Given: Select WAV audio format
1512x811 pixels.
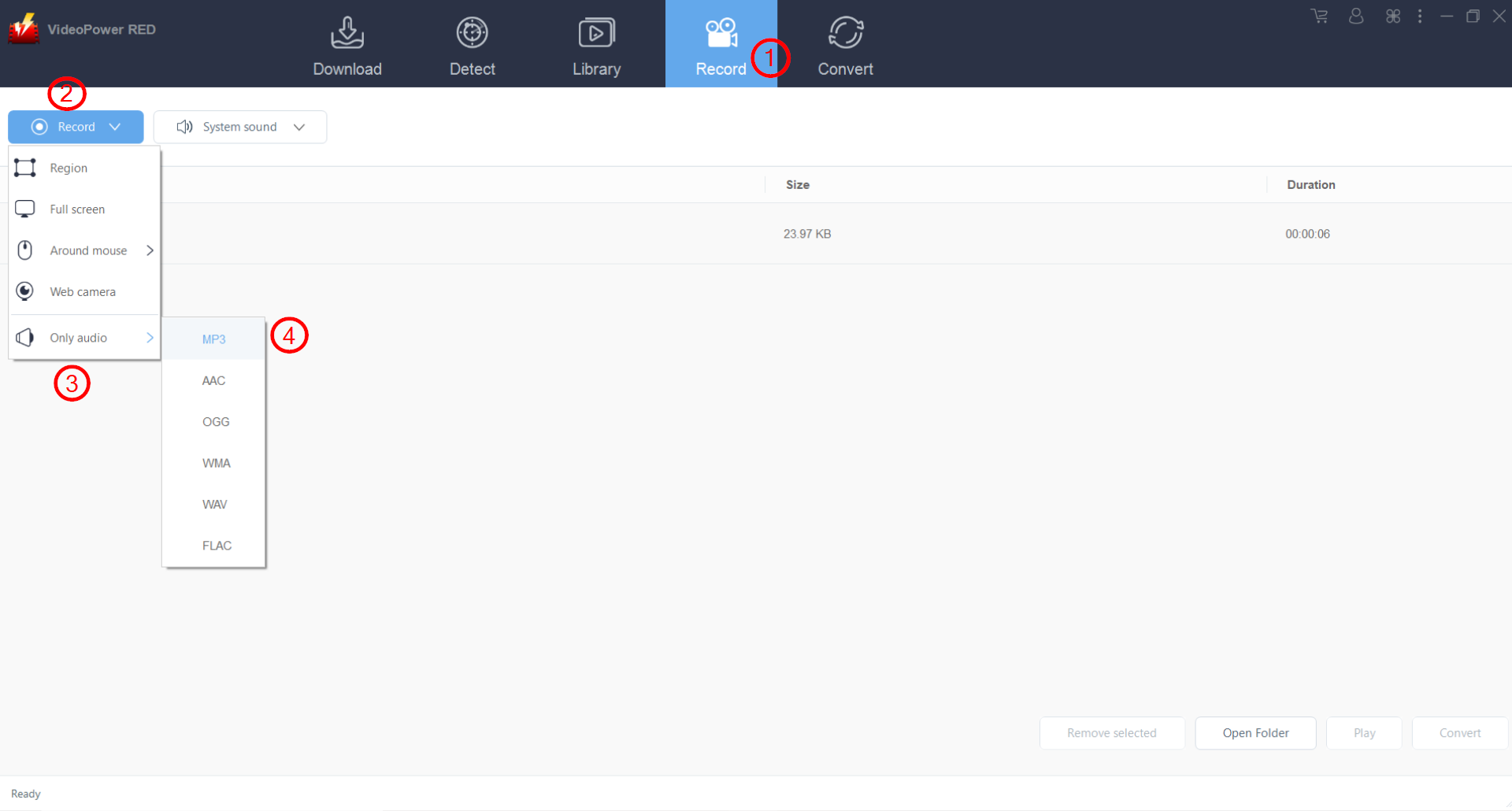Looking at the screenshot, I should click(x=214, y=505).
